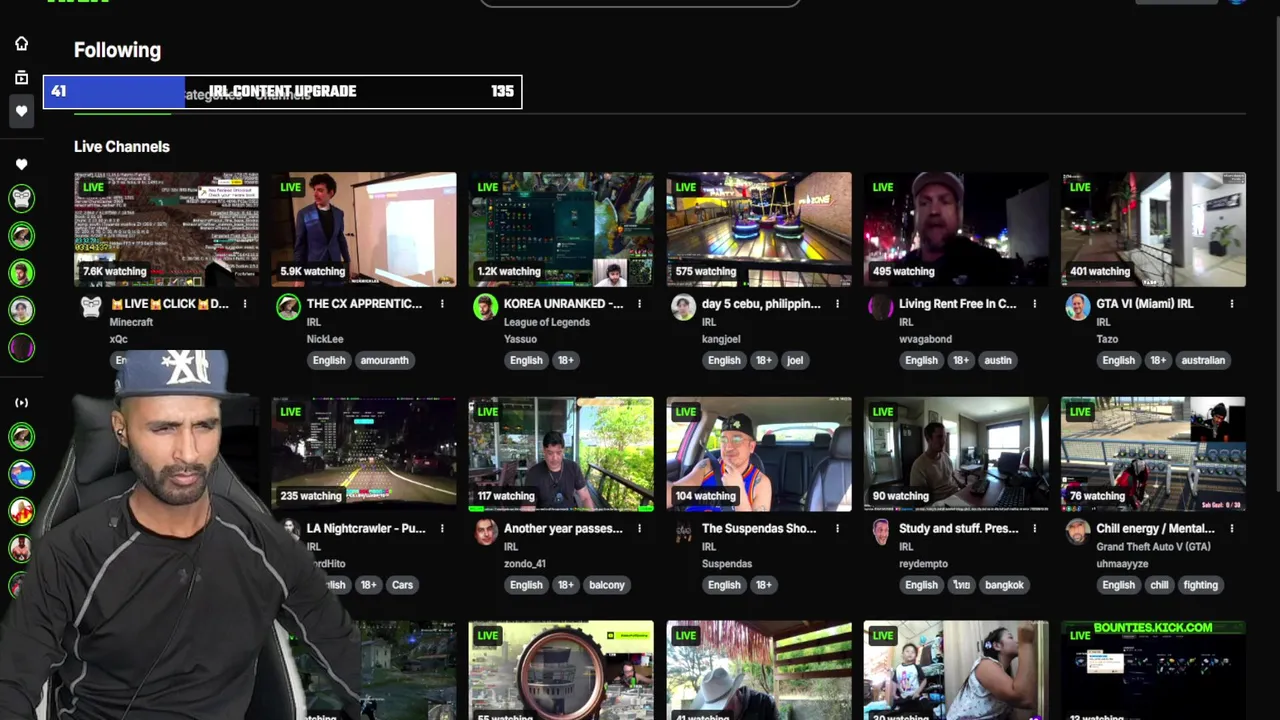
Task: Open Tazo thumbnail with 401 watching
Action: coord(1153,229)
